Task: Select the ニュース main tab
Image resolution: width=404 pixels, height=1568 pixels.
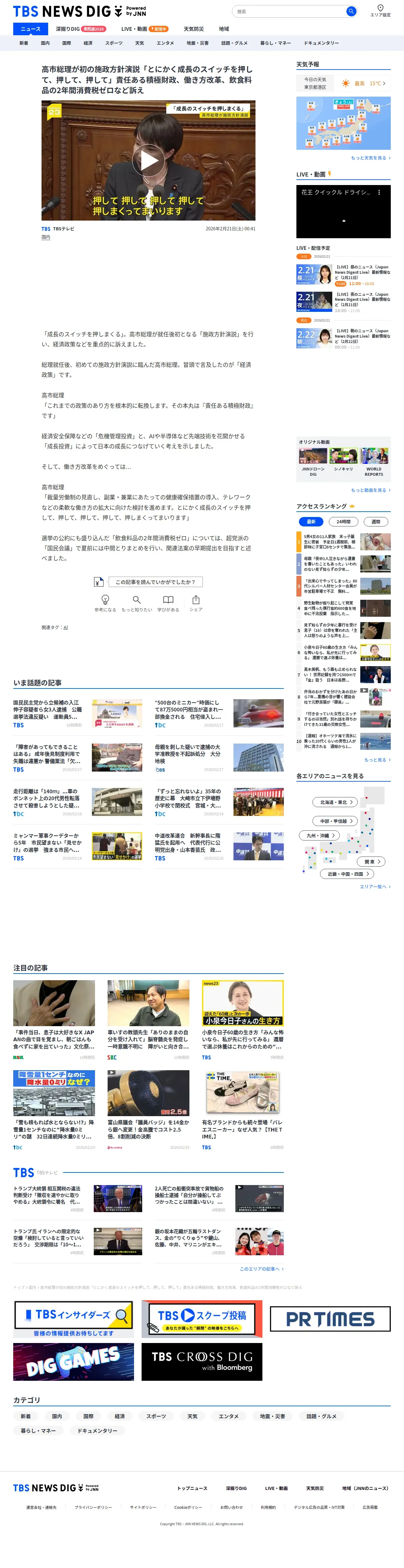Action: (x=31, y=29)
